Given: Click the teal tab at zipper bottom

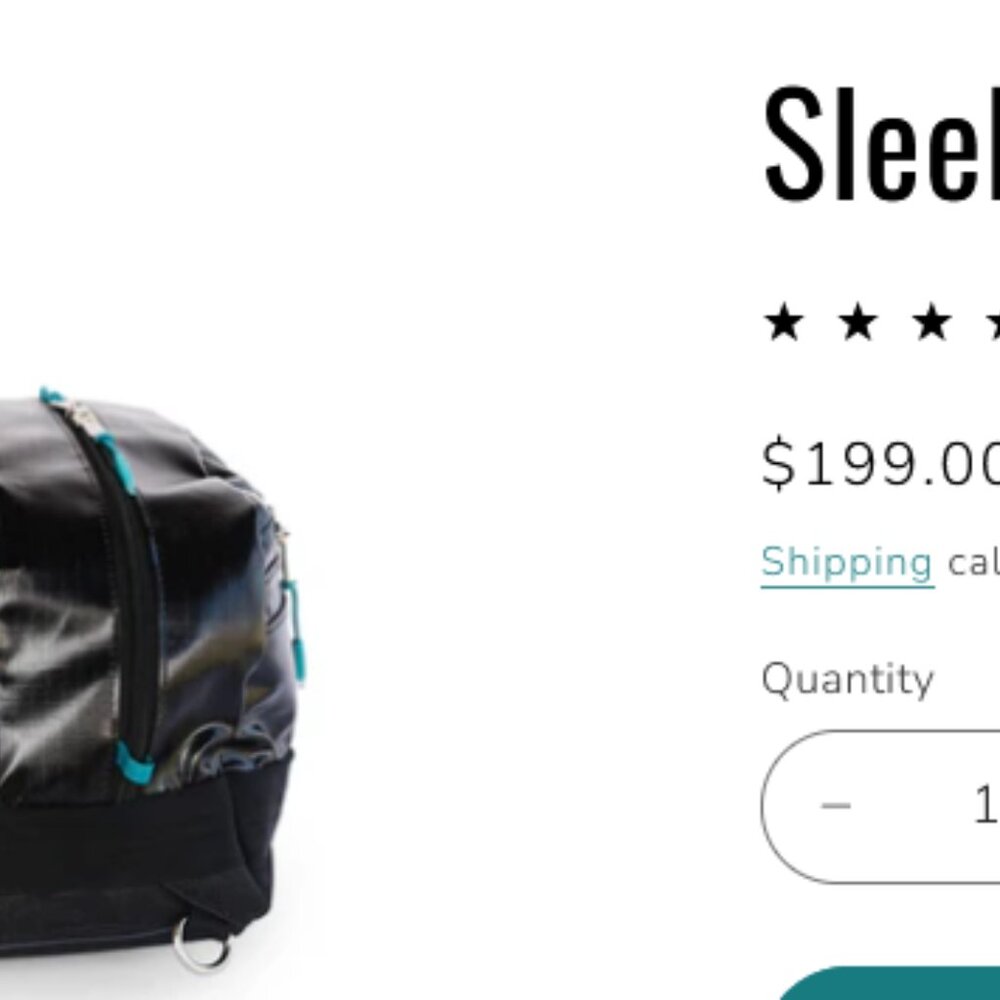Looking at the screenshot, I should [135, 763].
